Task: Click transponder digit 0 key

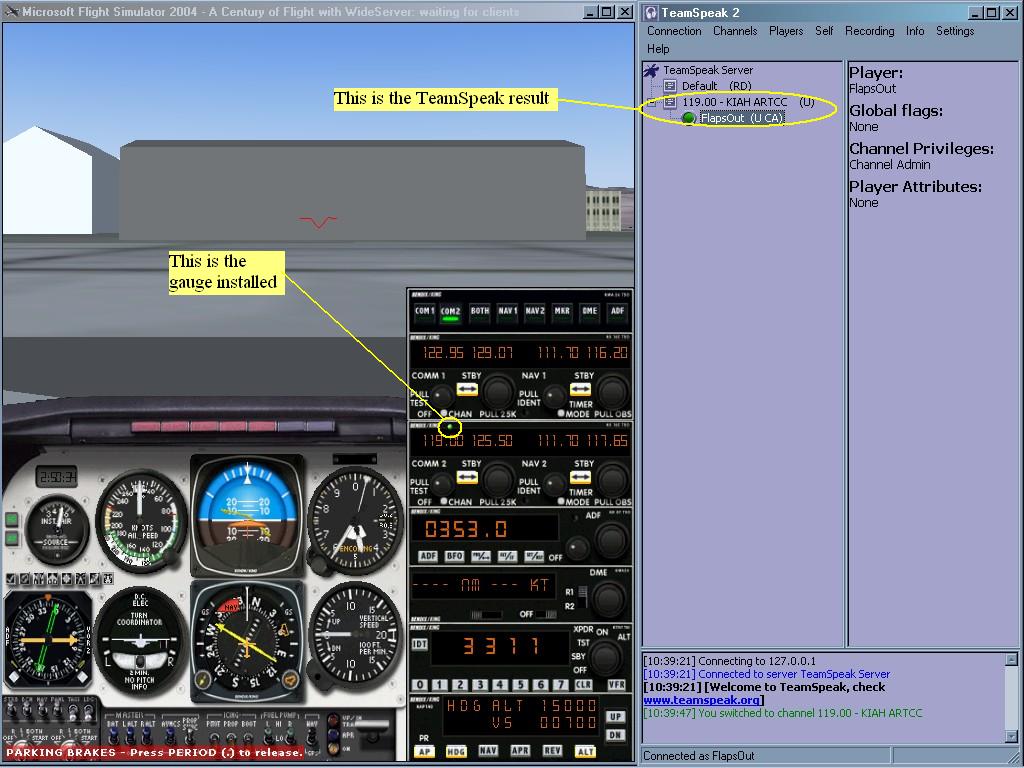Action: [419, 684]
